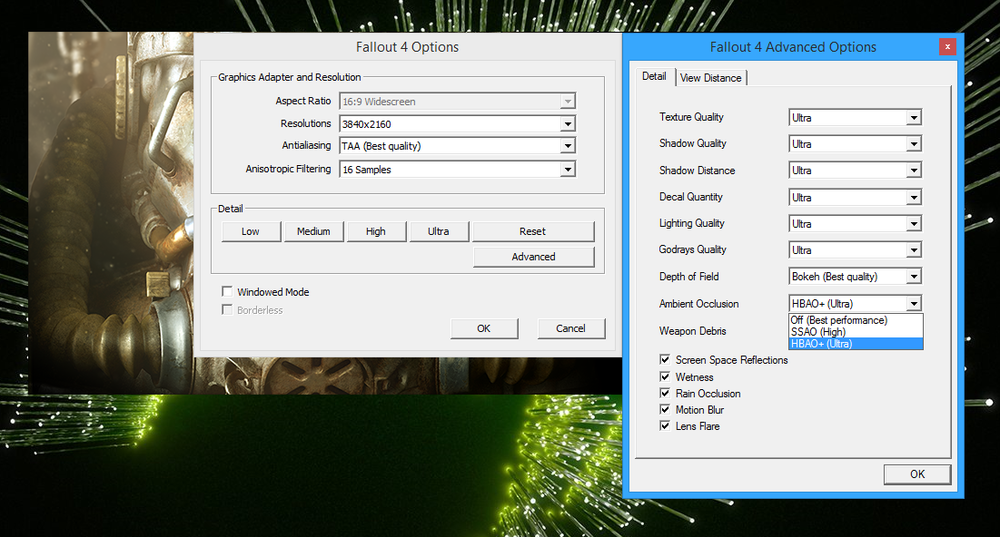
Task: Close the Fallout 4 Advanced Options window
Action: pyautogui.click(x=947, y=47)
